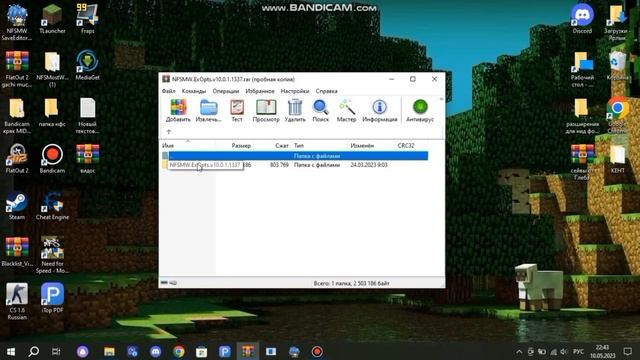This screenshot has height=360, width=640.
Task: Click the red Bandicam record taskbar icon
Action: click(x=317, y=351)
